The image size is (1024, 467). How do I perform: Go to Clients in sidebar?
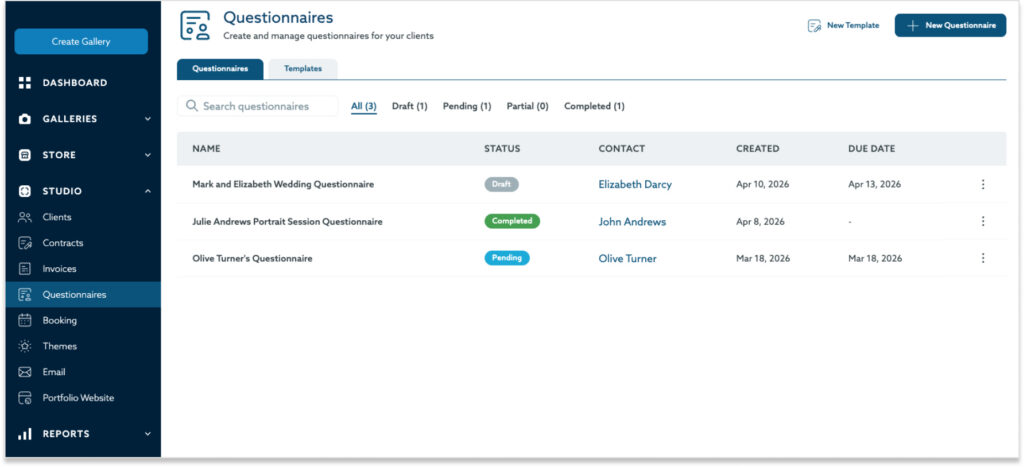pos(57,217)
